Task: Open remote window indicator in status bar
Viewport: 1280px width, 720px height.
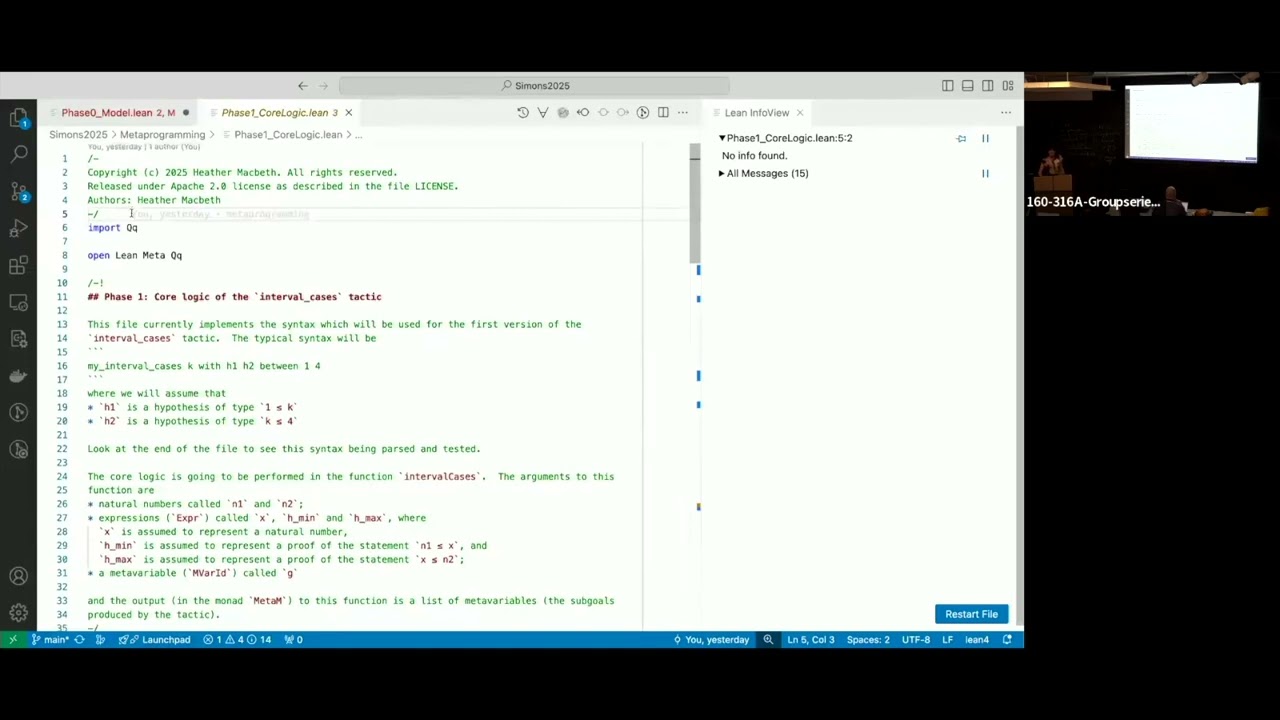Action: click(x=13, y=640)
